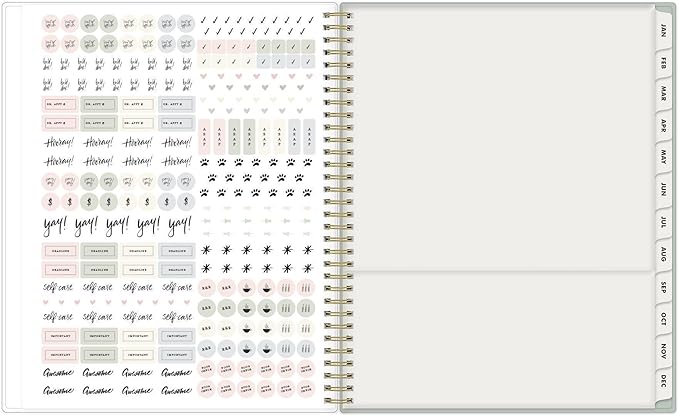The height and width of the screenshot is (416, 679).
Task: Open the FEB month tab
Action: [663, 63]
